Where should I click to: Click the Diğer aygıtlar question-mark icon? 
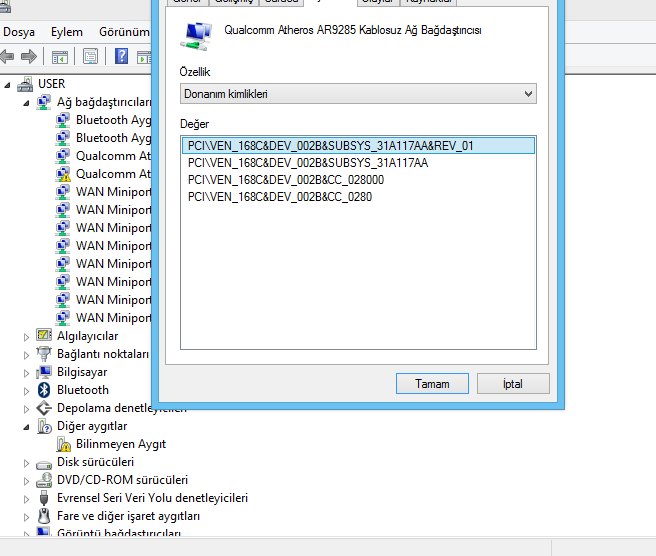[44, 426]
